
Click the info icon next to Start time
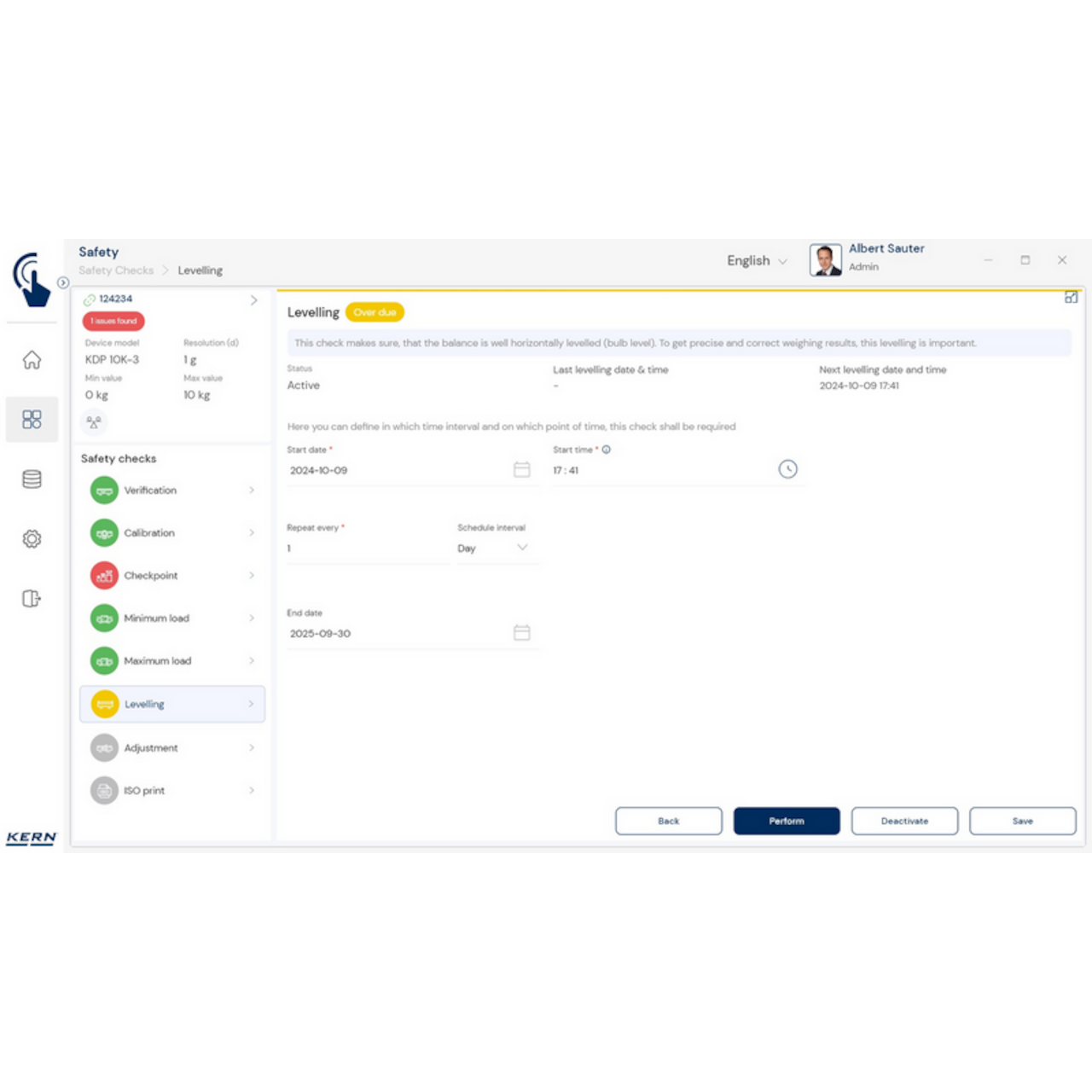click(606, 450)
